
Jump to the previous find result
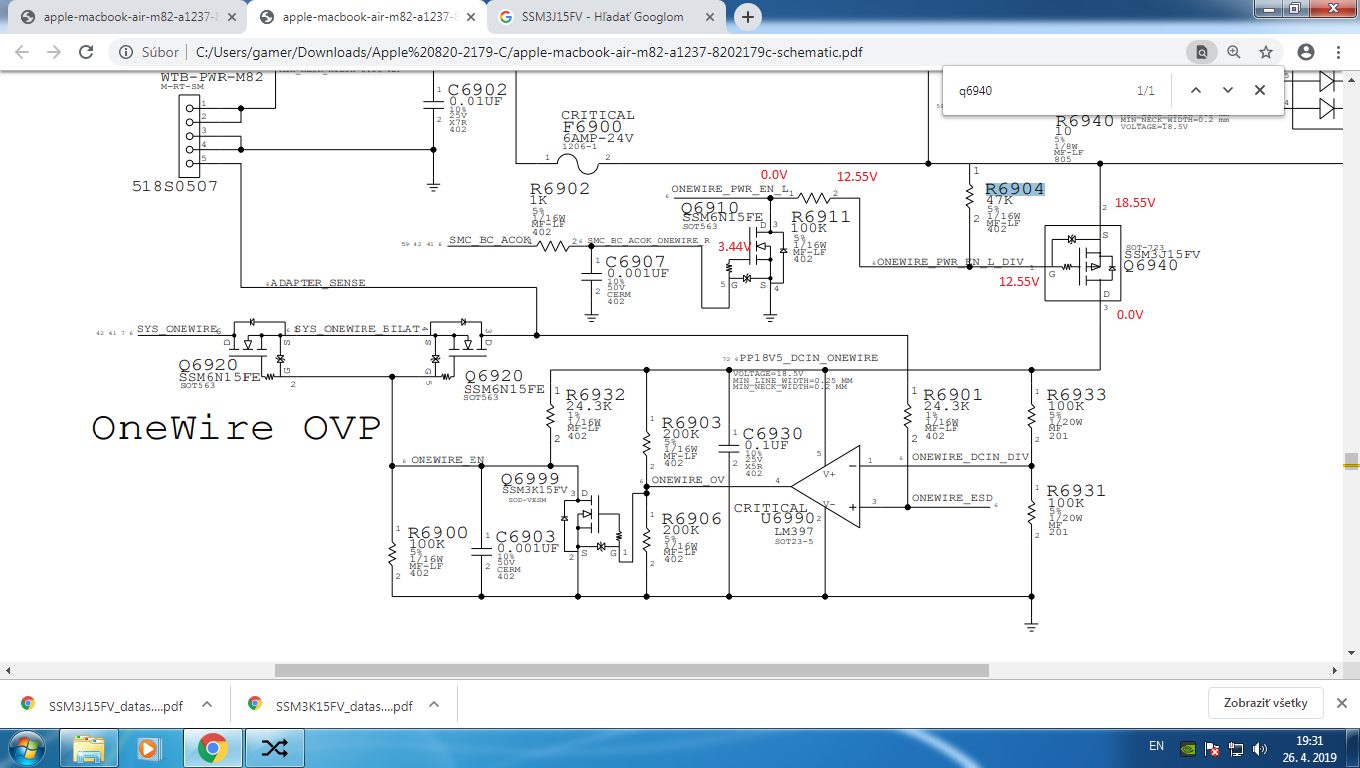coord(1196,90)
